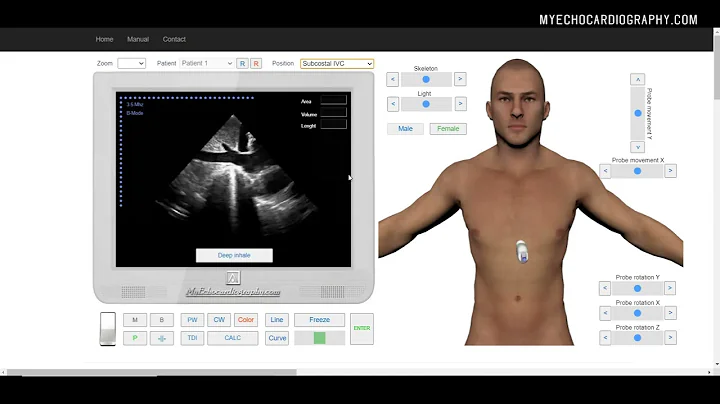Expand the Subcostal IVC position dropdown
The width and height of the screenshot is (720, 404).
tap(337, 63)
